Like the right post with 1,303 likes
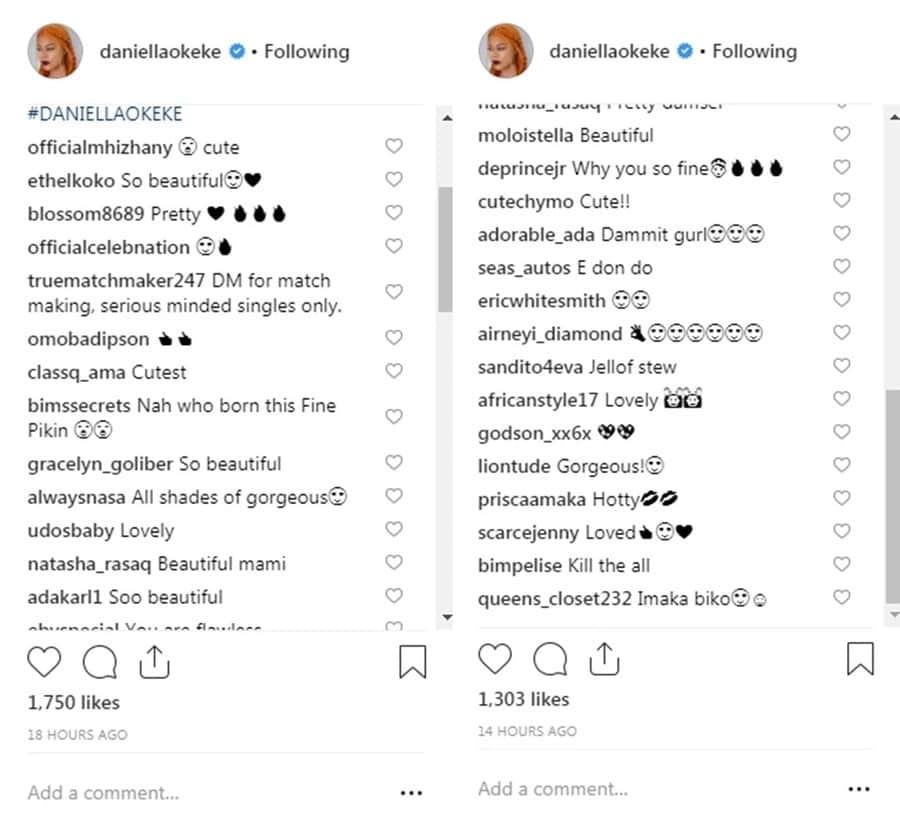The width and height of the screenshot is (900, 818). [494, 659]
